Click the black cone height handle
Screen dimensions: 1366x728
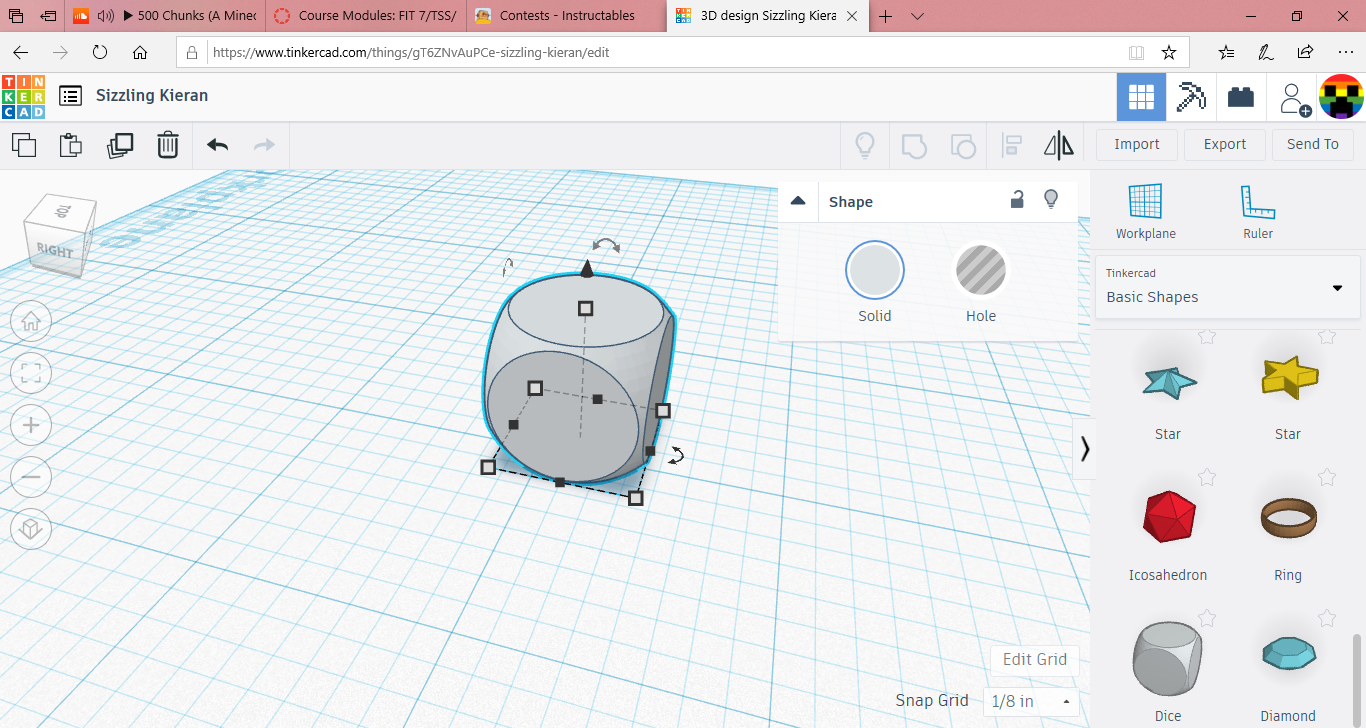tap(587, 267)
